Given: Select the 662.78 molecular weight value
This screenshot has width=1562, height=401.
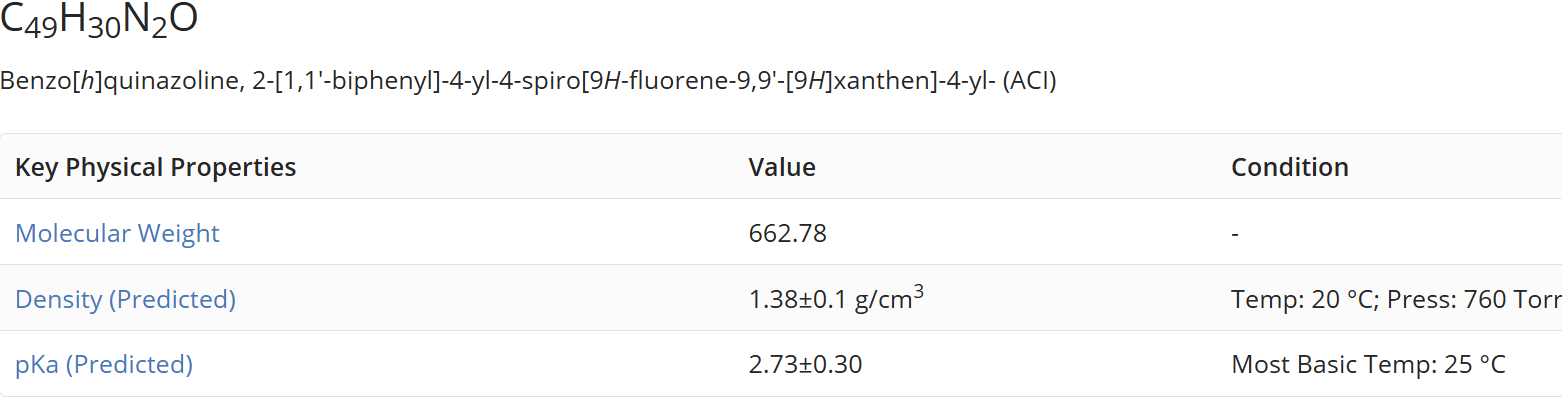Looking at the screenshot, I should pos(788,233).
